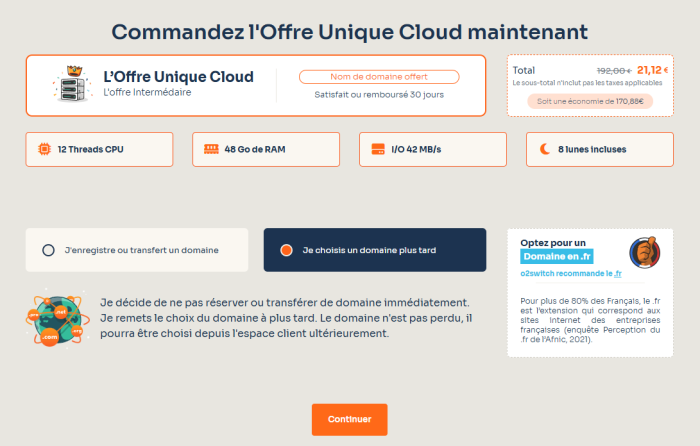This screenshot has width=700, height=446.
Task: Click the "Soit une économie de 170,88€" pill
Action: pyautogui.click(x=590, y=101)
